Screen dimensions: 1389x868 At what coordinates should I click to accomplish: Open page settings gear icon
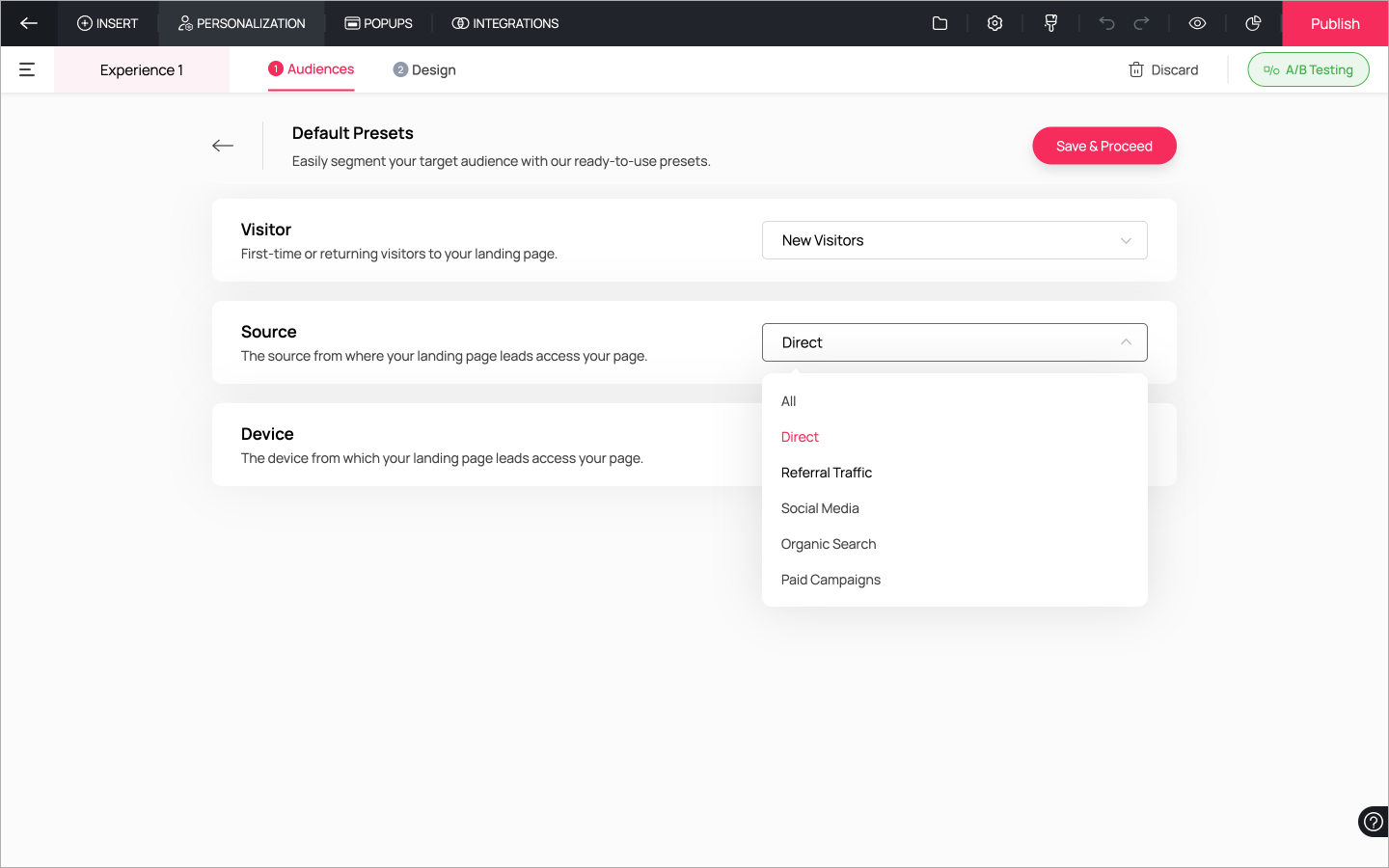click(994, 23)
